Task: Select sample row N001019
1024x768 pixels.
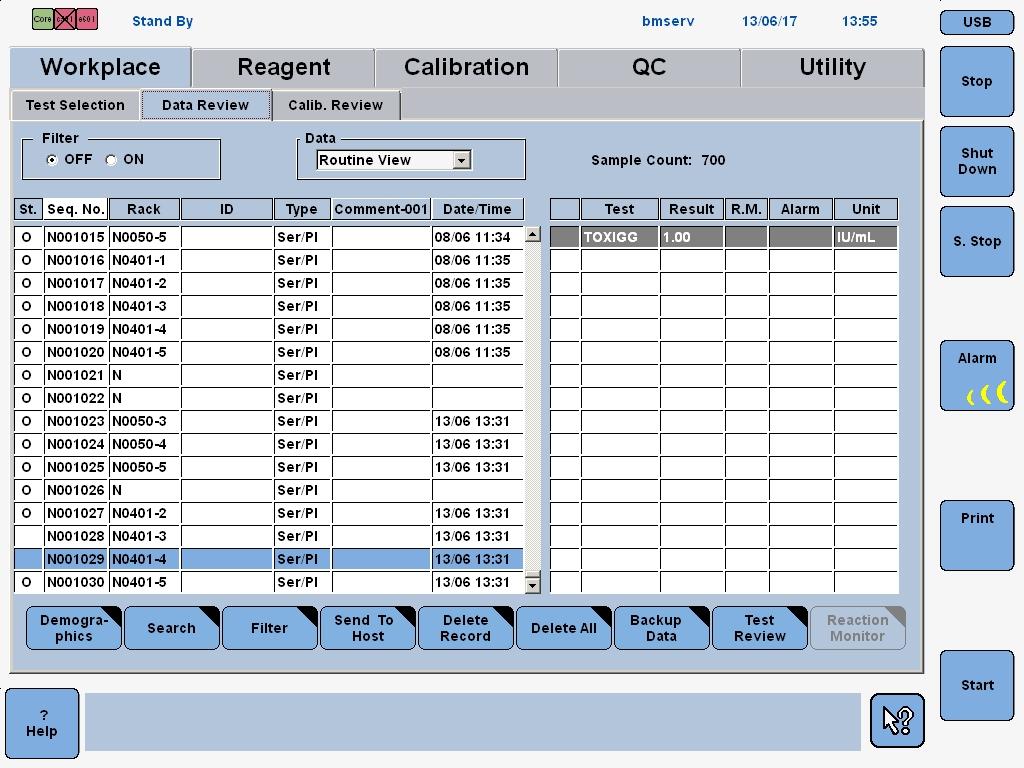Action: pos(269,329)
